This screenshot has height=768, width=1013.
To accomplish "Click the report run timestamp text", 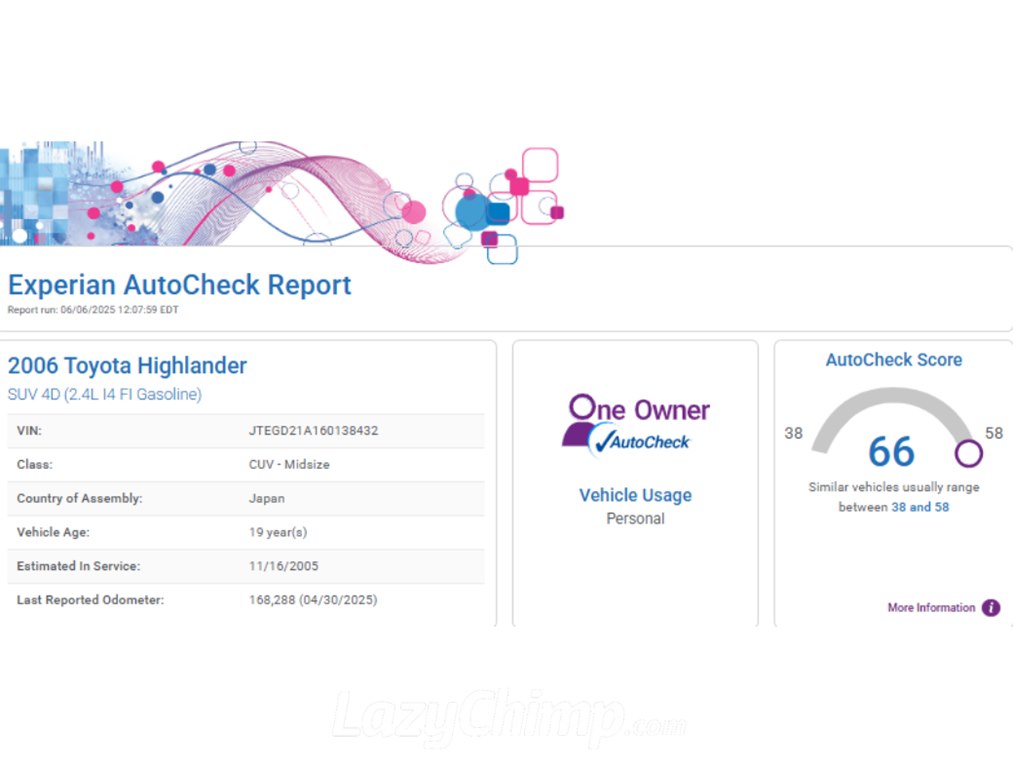I will click(93, 310).
